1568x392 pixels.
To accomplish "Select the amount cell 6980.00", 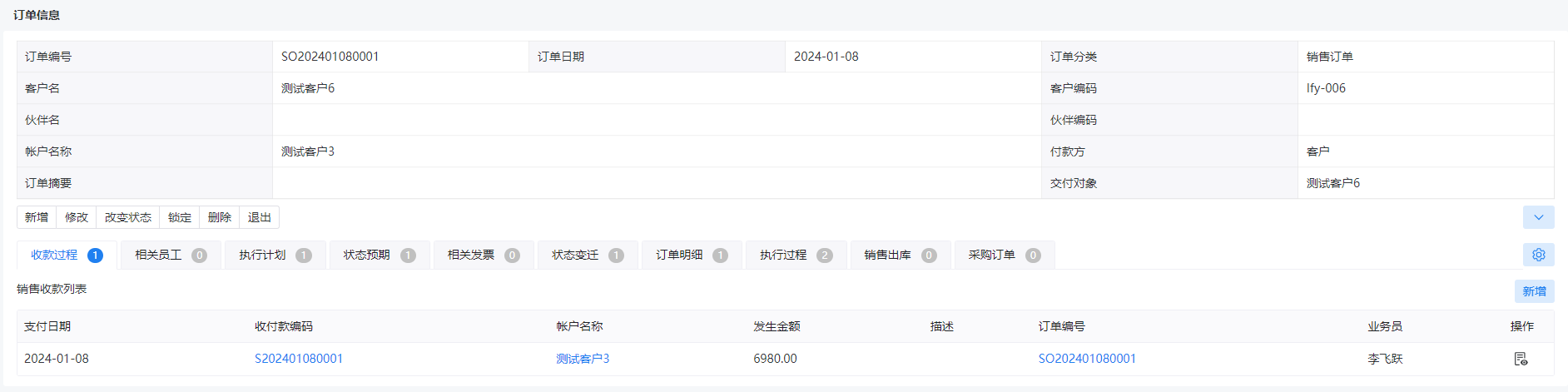I will coord(775,359).
